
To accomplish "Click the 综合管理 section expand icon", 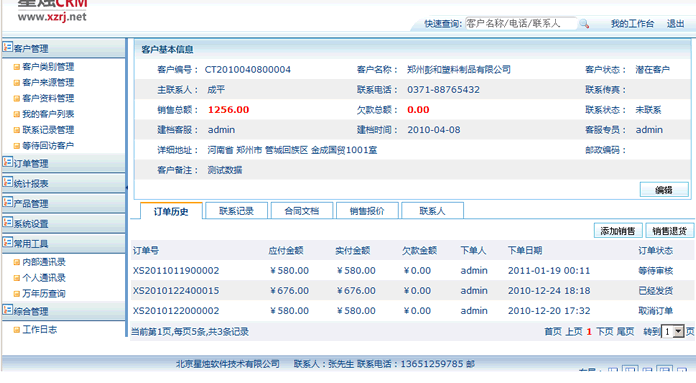I will click(8, 310).
